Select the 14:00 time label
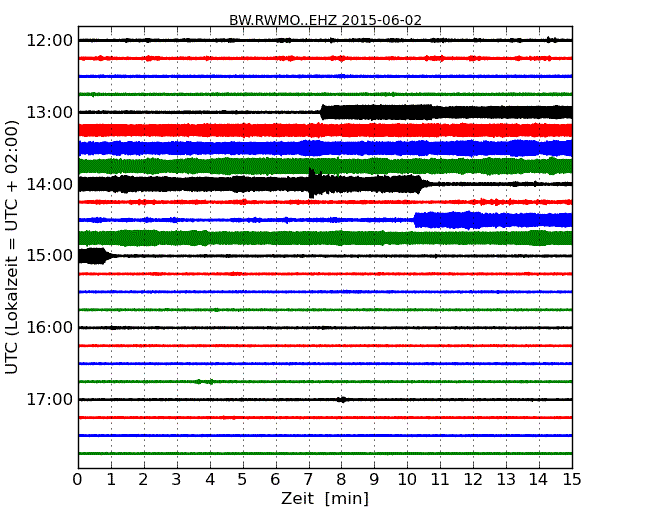650x520 pixels. tap(50, 184)
